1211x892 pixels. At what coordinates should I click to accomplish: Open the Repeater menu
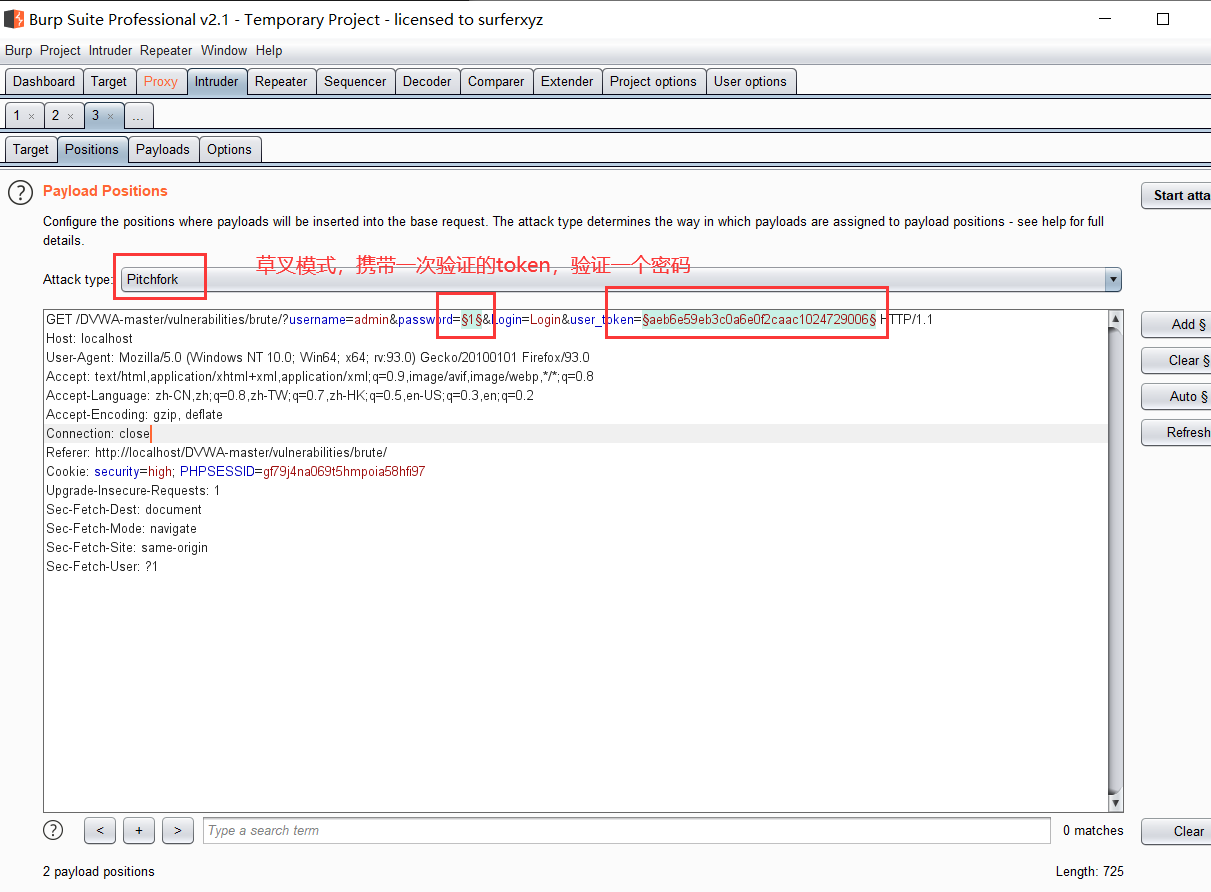[166, 50]
